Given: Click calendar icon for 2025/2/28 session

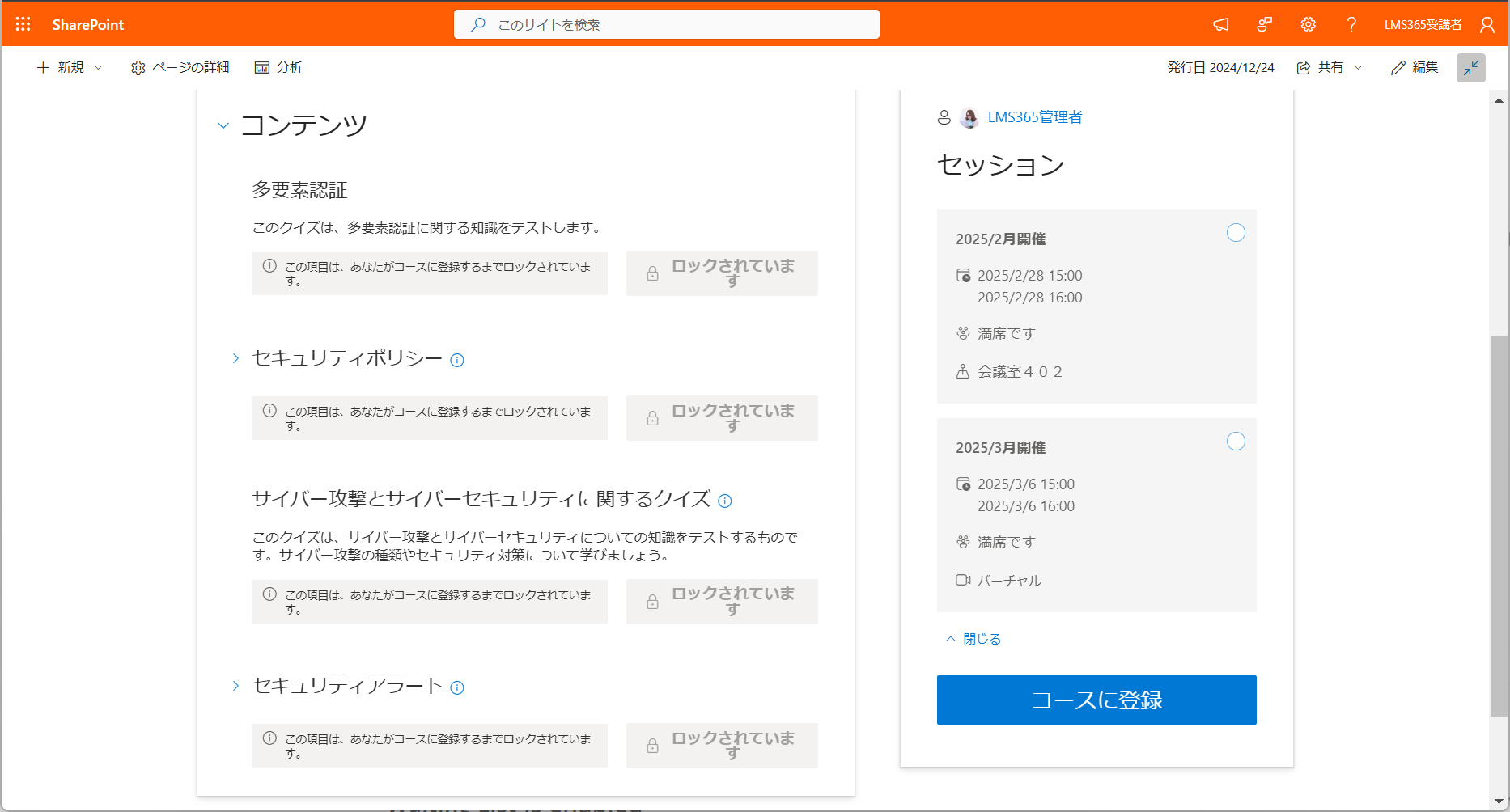Looking at the screenshot, I should tap(963, 276).
